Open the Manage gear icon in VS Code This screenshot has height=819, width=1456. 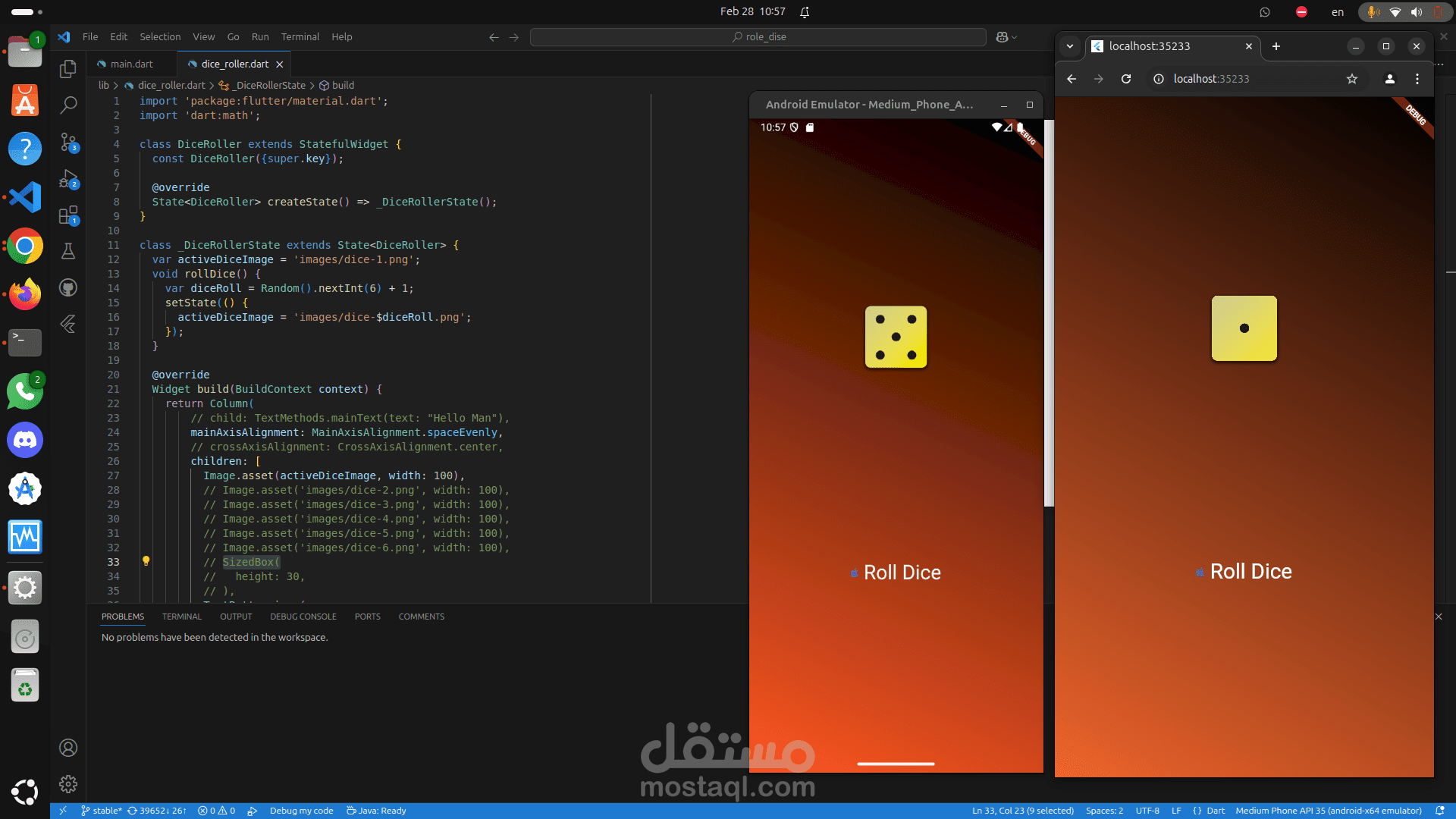(x=68, y=784)
